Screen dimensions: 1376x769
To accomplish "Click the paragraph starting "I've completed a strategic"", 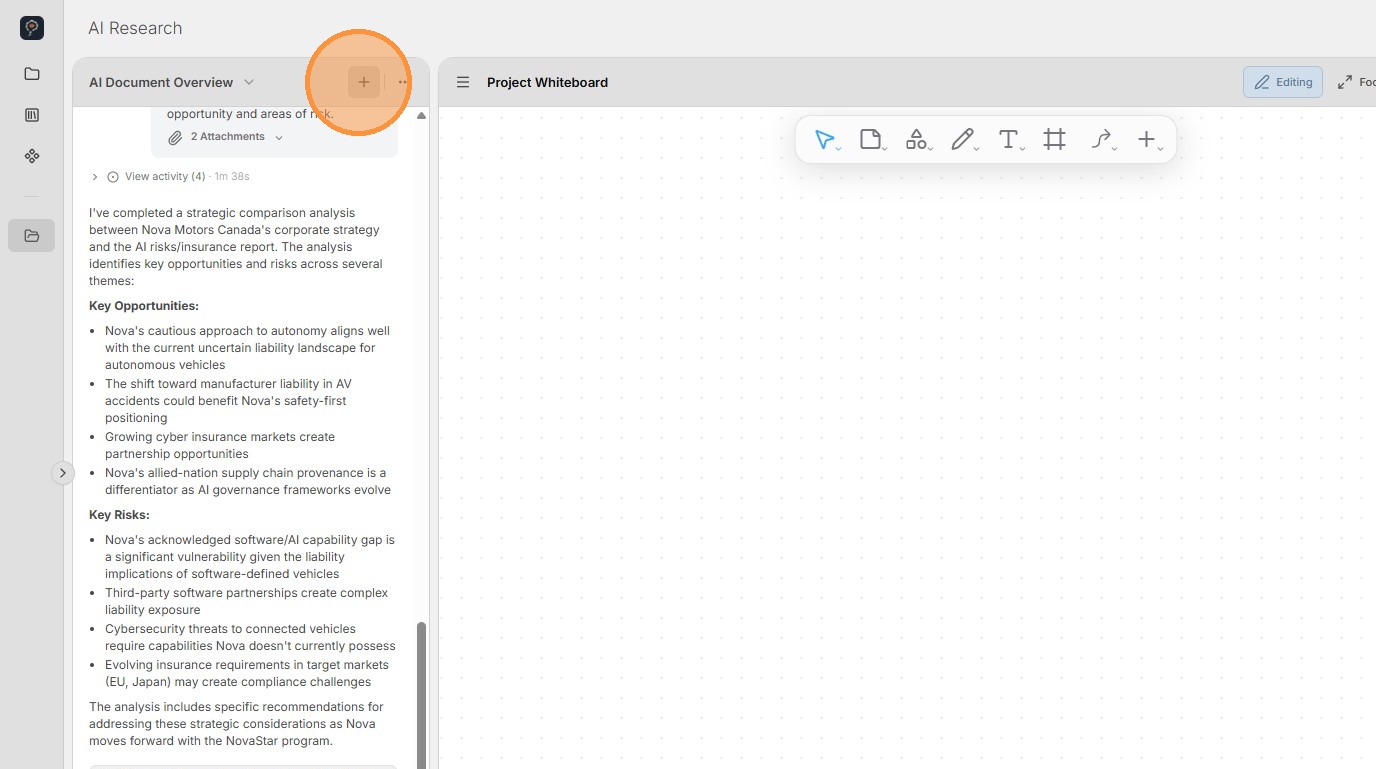I will pyautogui.click(x=236, y=247).
